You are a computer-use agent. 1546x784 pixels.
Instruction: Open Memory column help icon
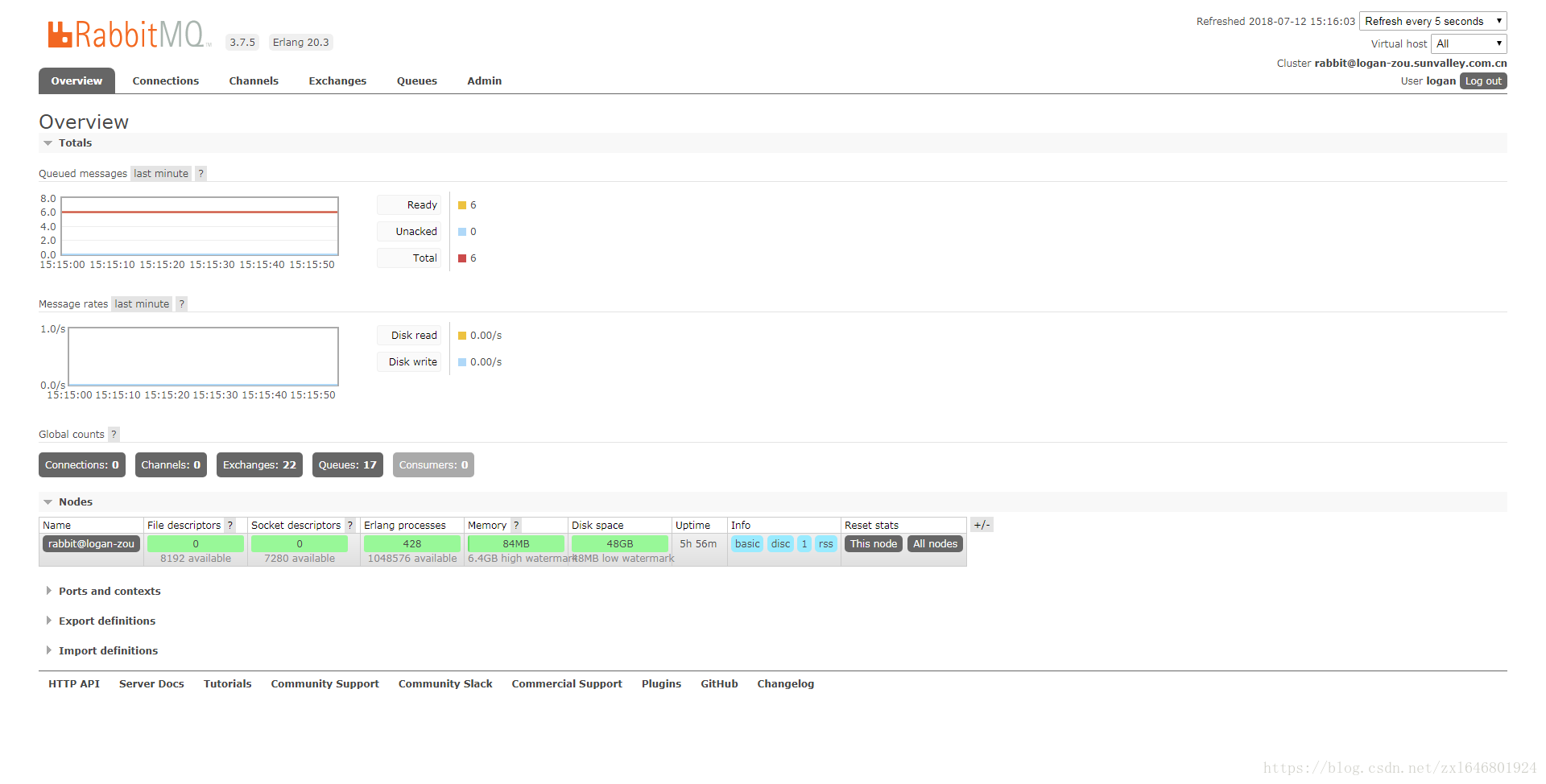point(516,525)
